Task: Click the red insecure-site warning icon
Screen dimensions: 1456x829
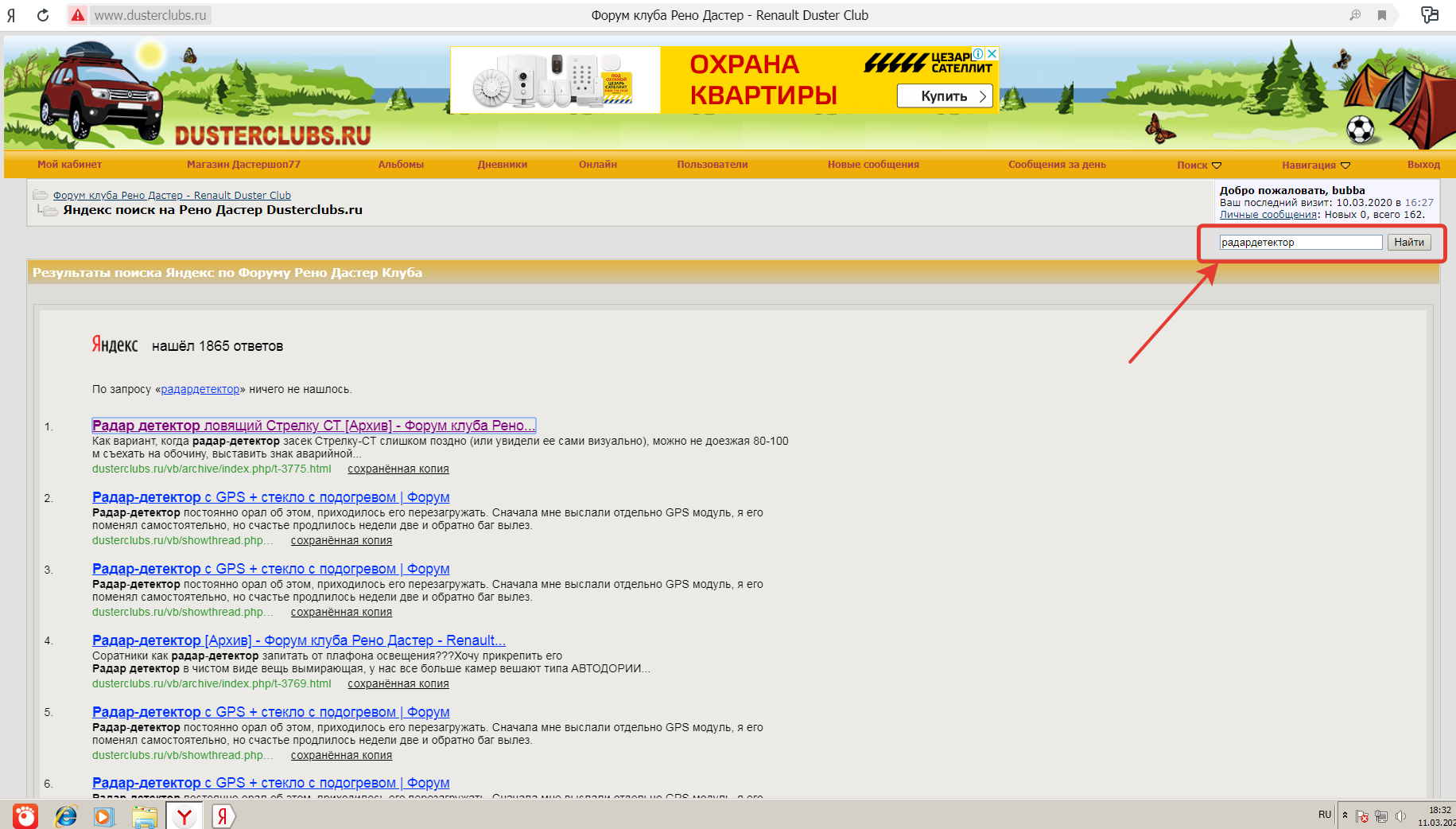Action: tap(77, 15)
